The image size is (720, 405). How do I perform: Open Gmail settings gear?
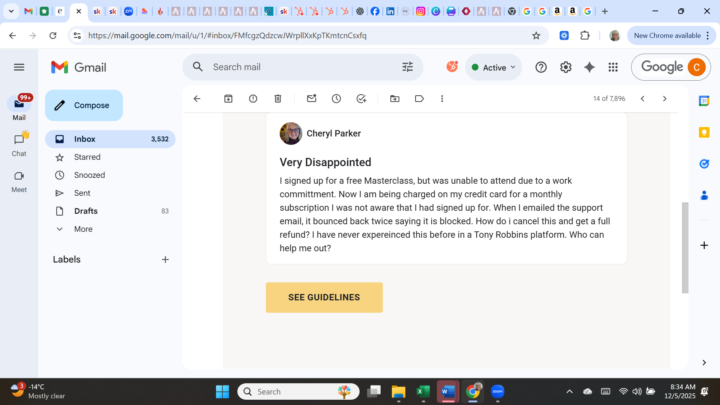[x=566, y=68]
